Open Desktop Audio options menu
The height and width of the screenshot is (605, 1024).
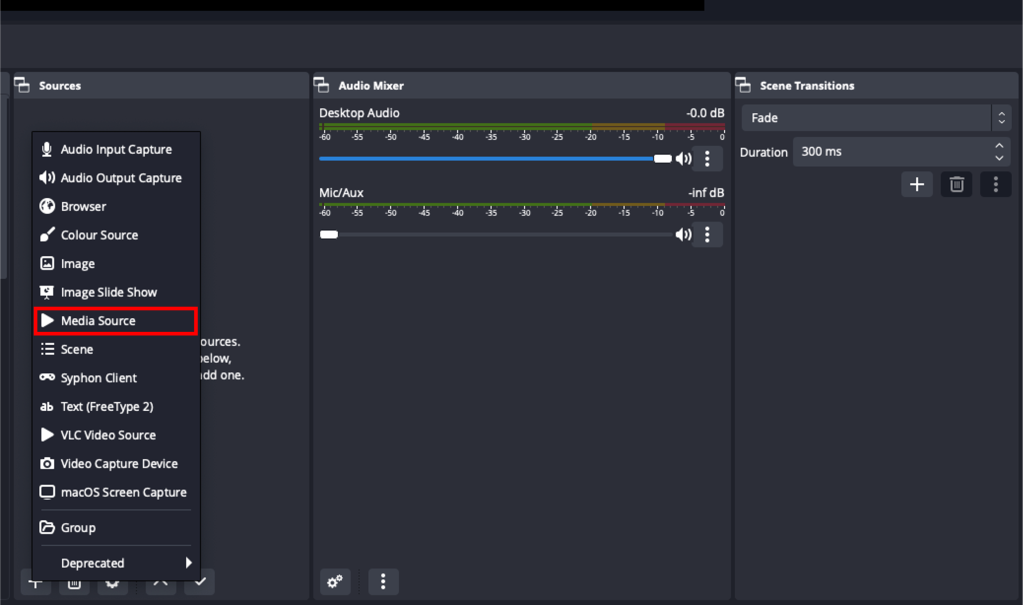click(x=707, y=159)
